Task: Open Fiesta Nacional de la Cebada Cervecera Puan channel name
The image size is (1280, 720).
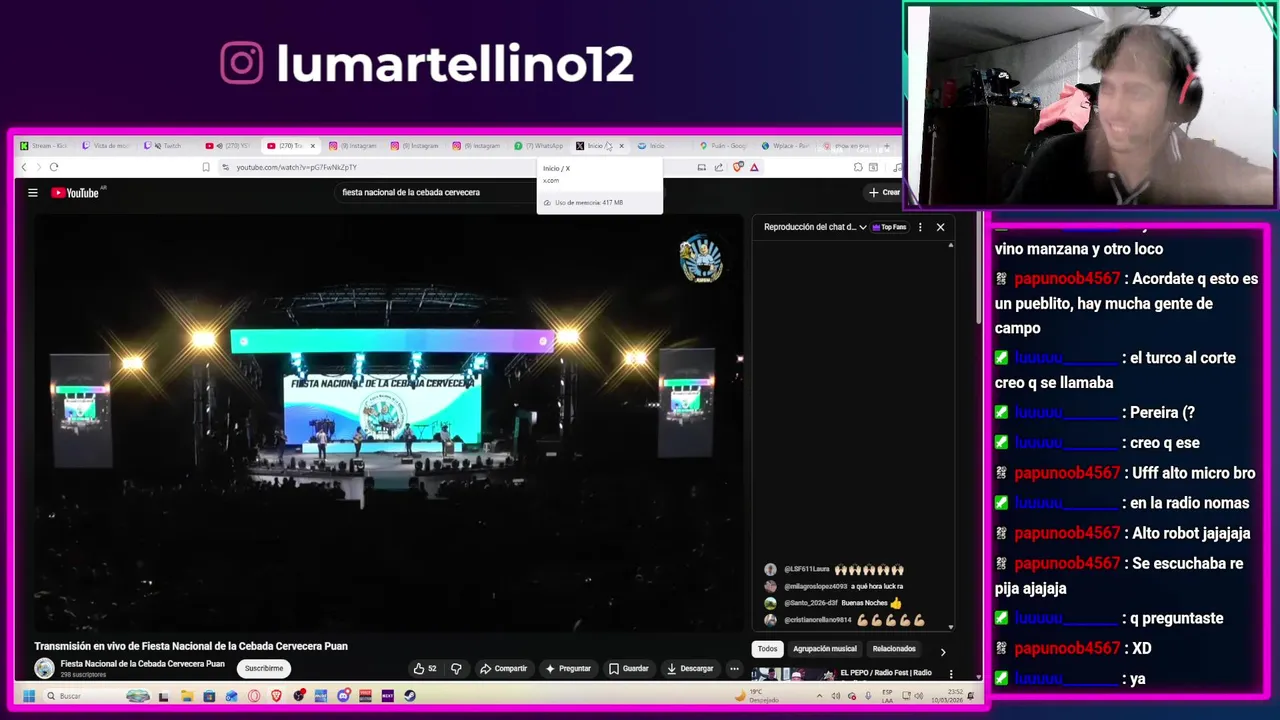Action: 142,664
